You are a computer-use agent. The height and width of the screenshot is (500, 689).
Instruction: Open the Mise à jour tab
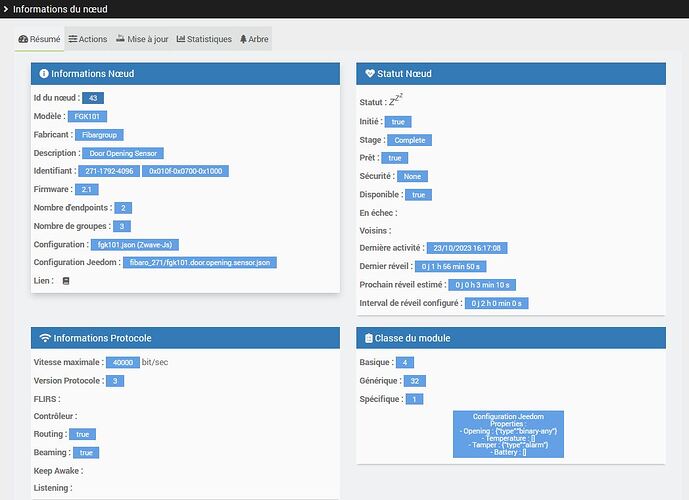[142, 39]
